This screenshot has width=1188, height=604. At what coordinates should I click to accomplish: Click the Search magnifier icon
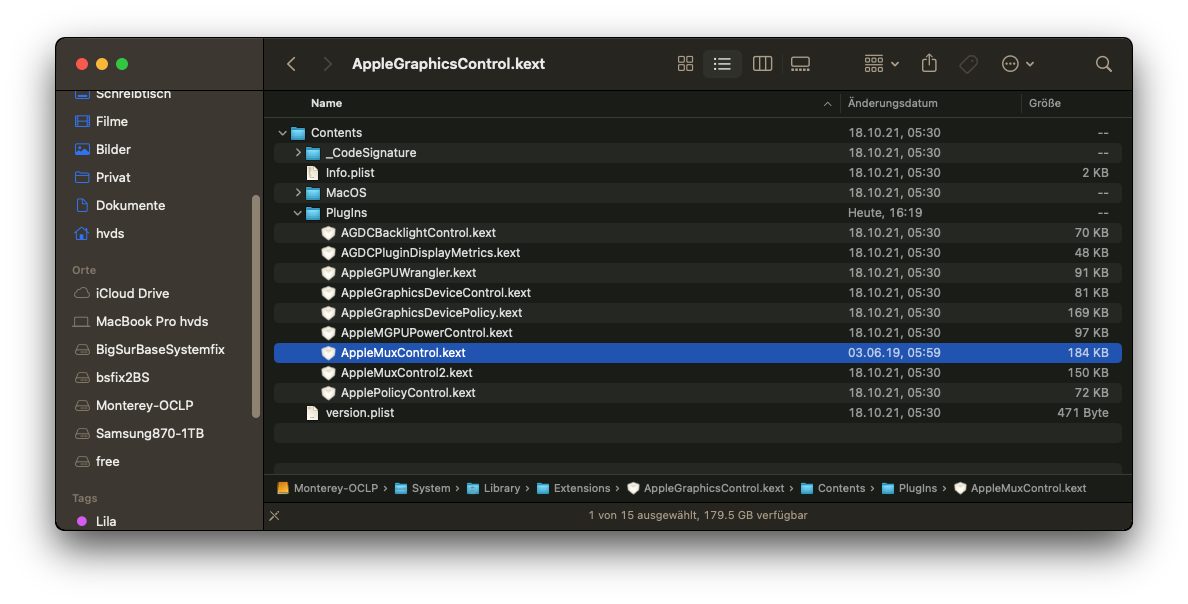pos(1104,64)
